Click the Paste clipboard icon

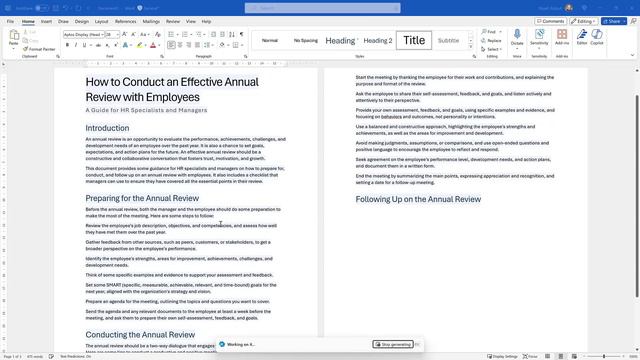click(14, 36)
